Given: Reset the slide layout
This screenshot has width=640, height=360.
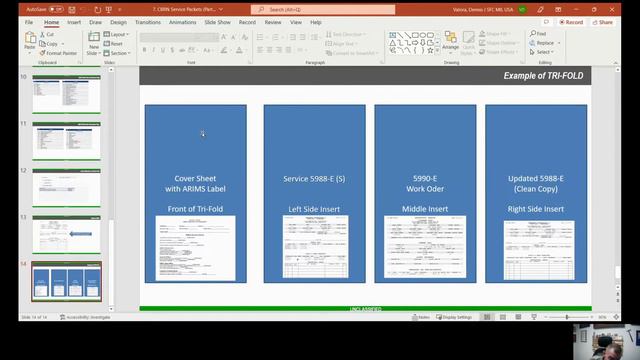Looking at the screenshot, I should [x=113, y=44].
